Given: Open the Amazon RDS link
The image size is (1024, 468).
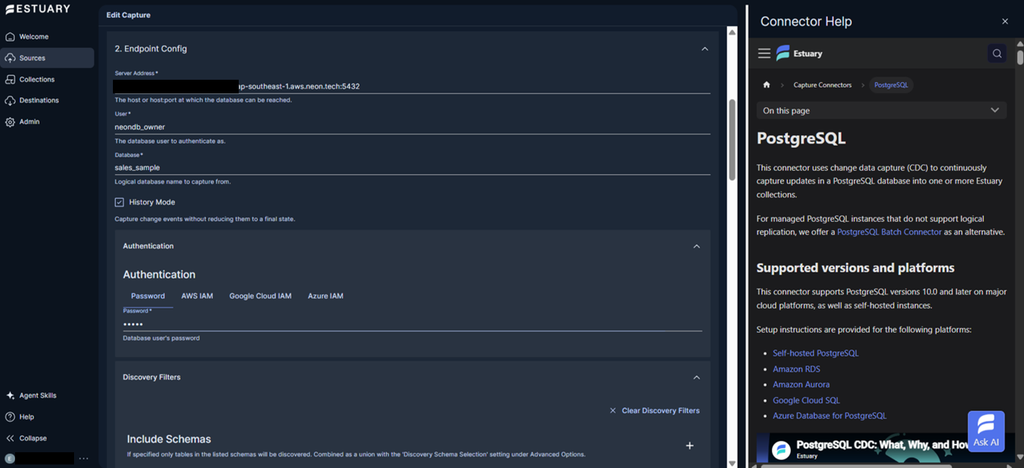Looking at the screenshot, I should 796,369.
